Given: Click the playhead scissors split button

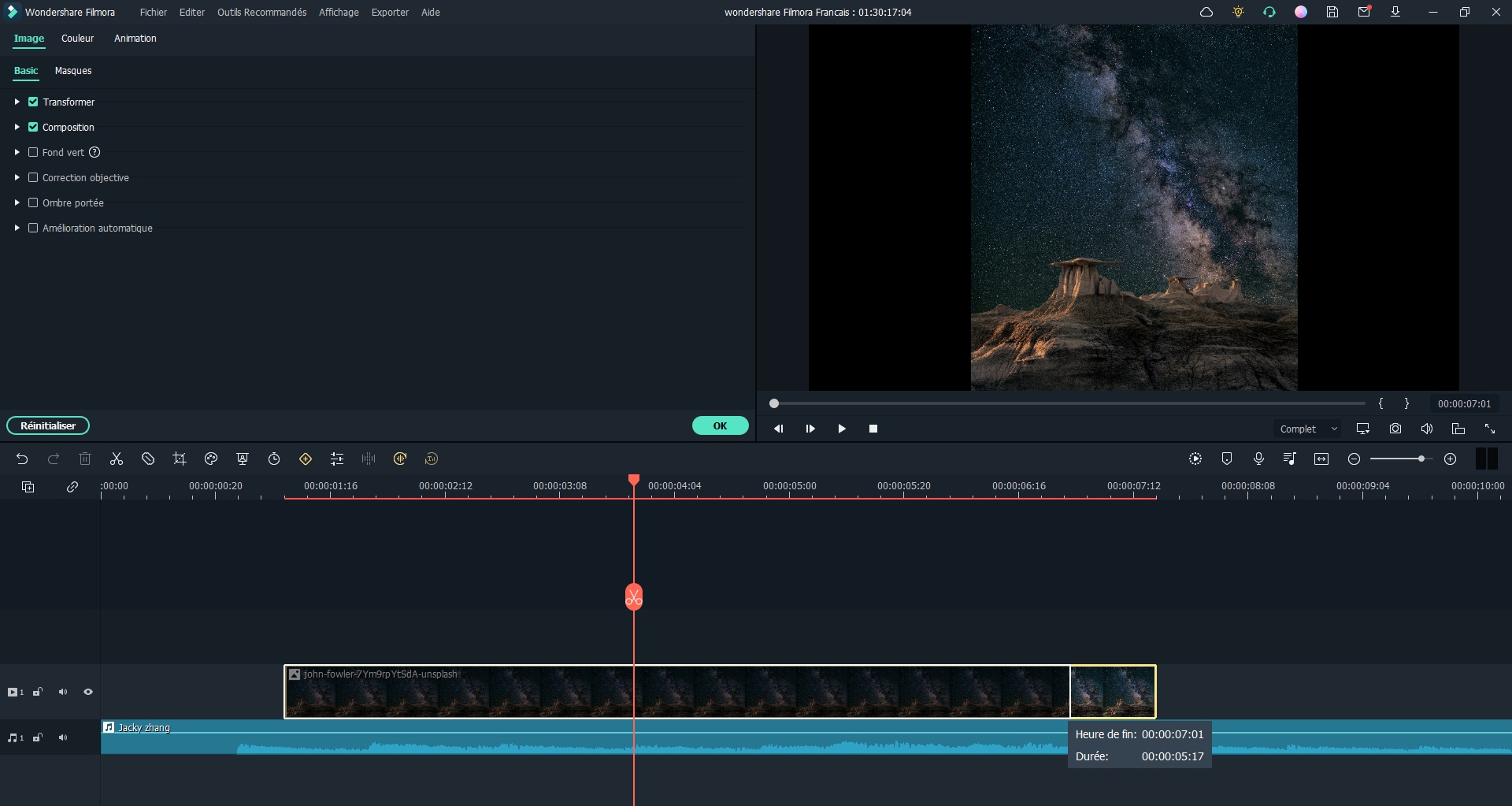Looking at the screenshot, I should pos(634,597).
